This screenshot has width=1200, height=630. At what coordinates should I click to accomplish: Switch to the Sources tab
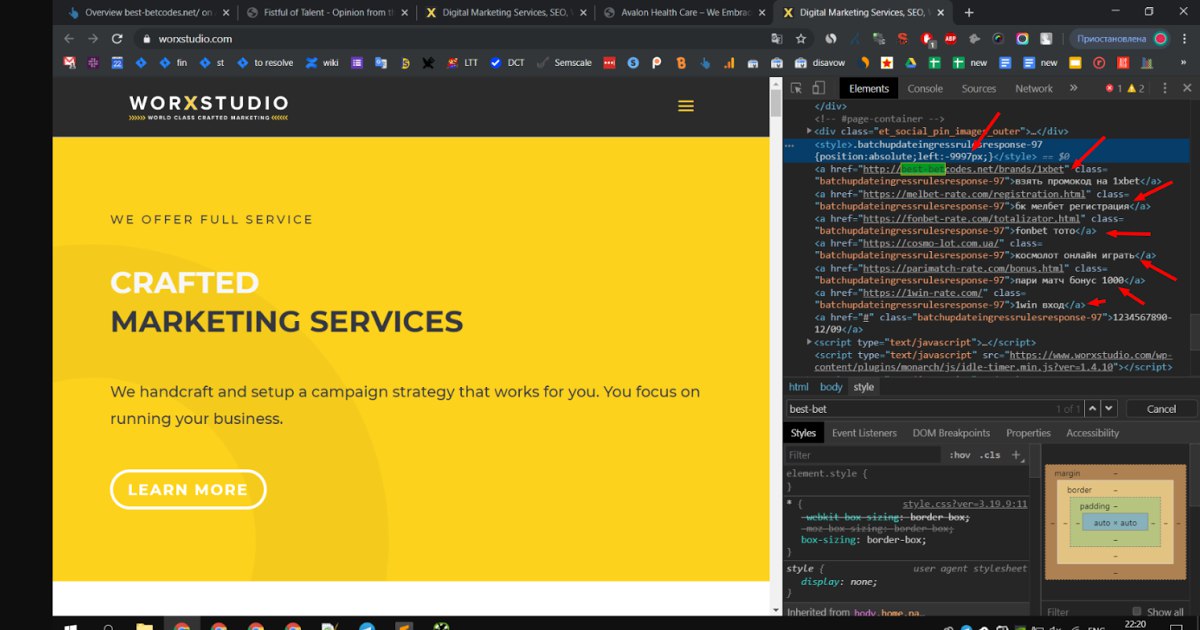pos(979,88)
